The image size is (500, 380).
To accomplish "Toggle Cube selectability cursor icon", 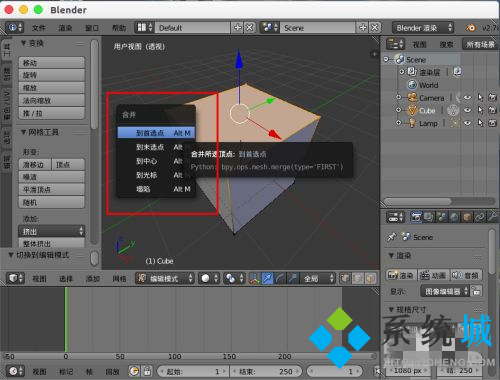I will 480,110.
